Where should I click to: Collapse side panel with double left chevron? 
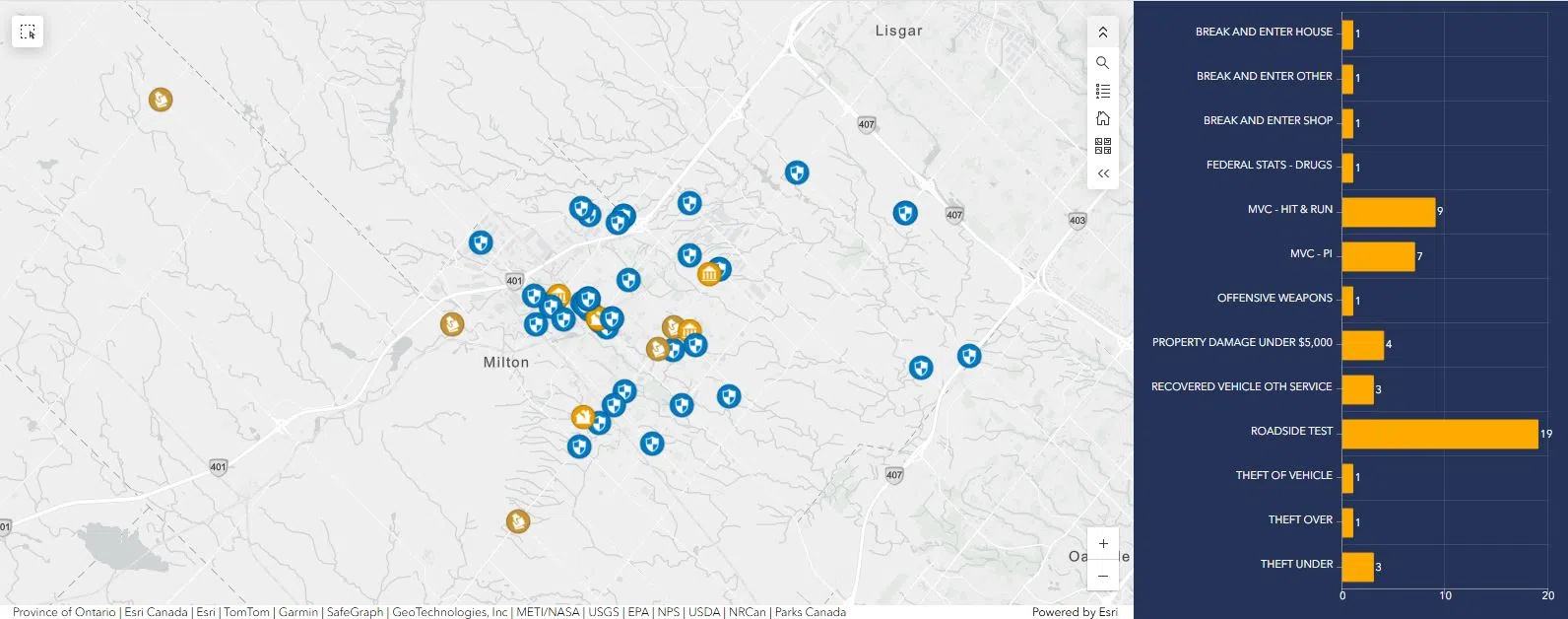click(1102, 173)
